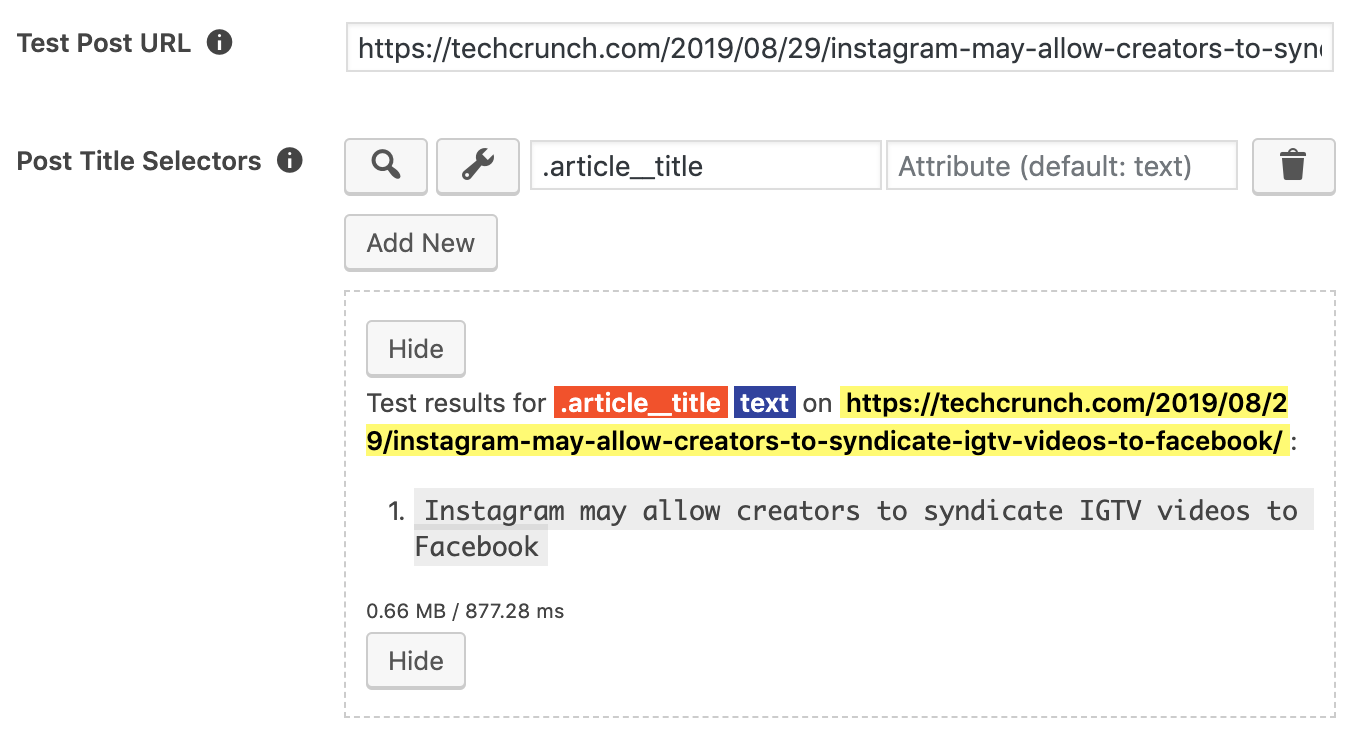
Task: Open the wrench options for the selector
Action: click(478, 166)
